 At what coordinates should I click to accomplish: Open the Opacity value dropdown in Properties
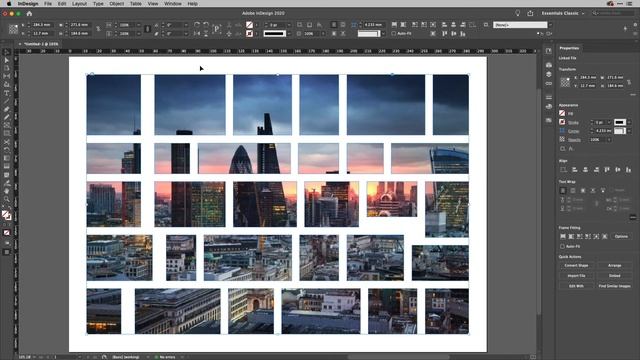pyautogui.click(x=609, y=140)
